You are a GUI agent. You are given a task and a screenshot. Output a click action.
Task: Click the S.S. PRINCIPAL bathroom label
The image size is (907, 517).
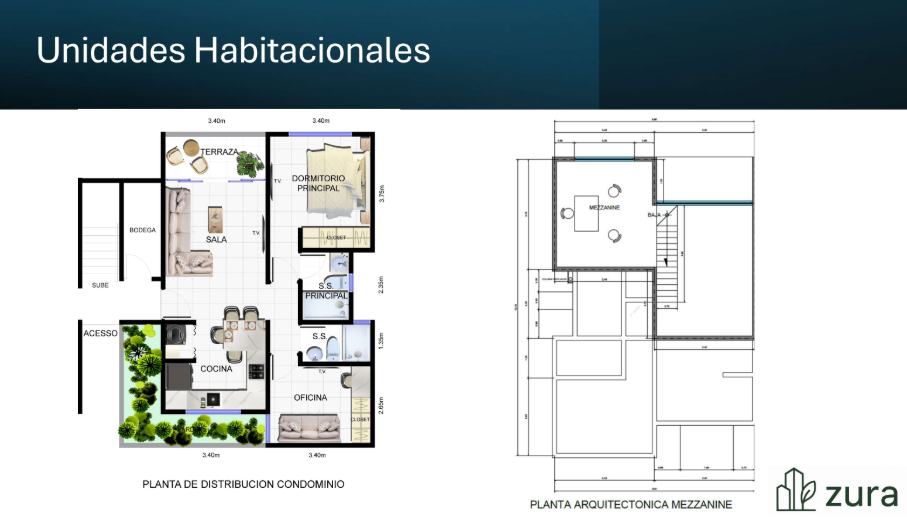tap(326, 291)
